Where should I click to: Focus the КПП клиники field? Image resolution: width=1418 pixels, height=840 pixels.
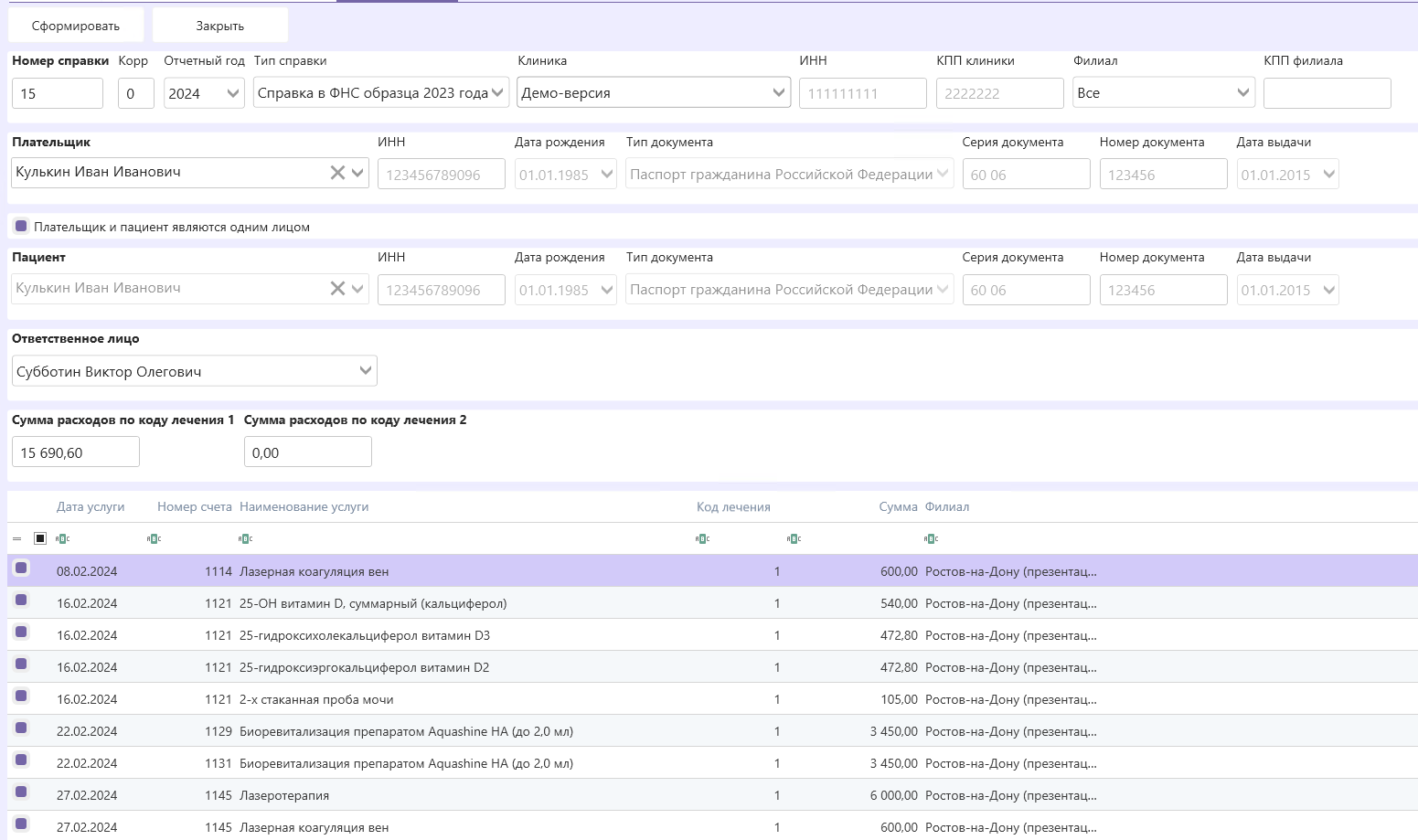point(1000,93)
